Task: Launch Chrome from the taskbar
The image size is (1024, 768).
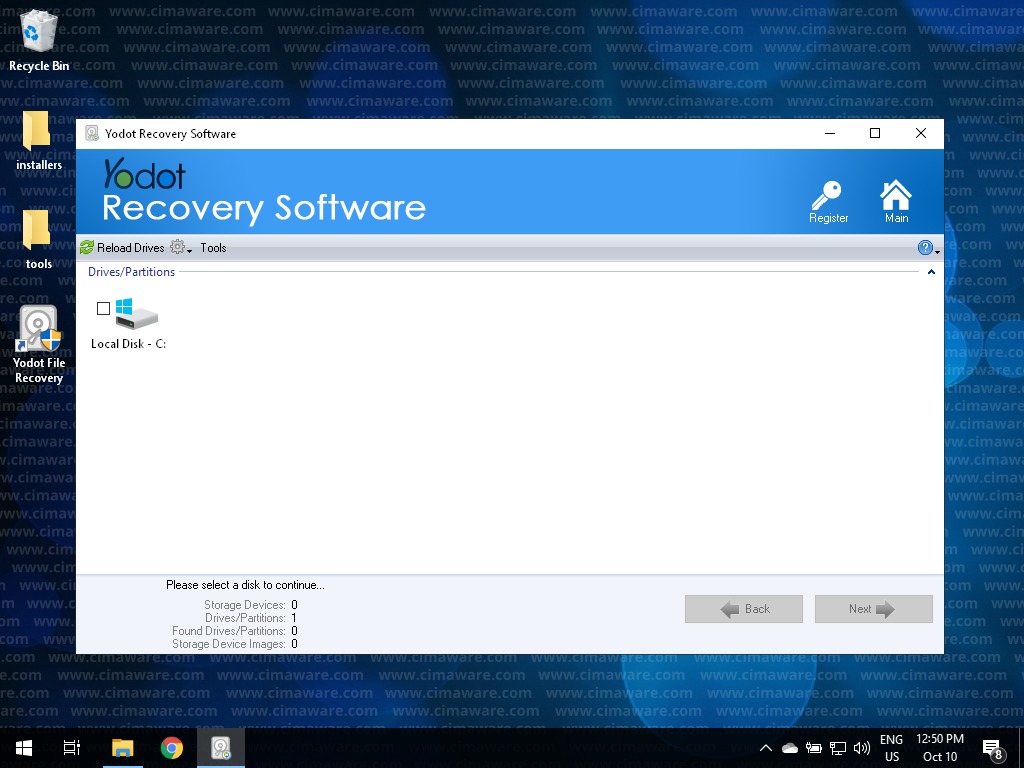Action: click(172, 748)
